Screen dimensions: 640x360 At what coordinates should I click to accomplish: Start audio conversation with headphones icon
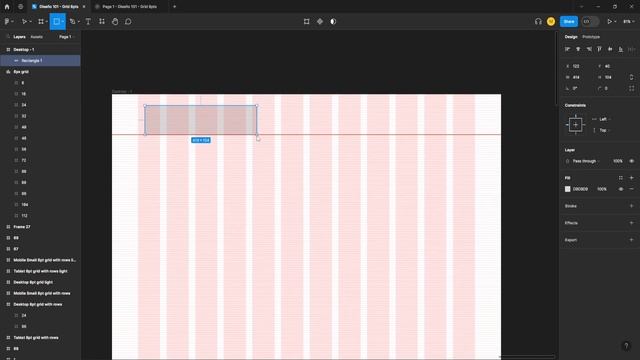pos(538,22)
